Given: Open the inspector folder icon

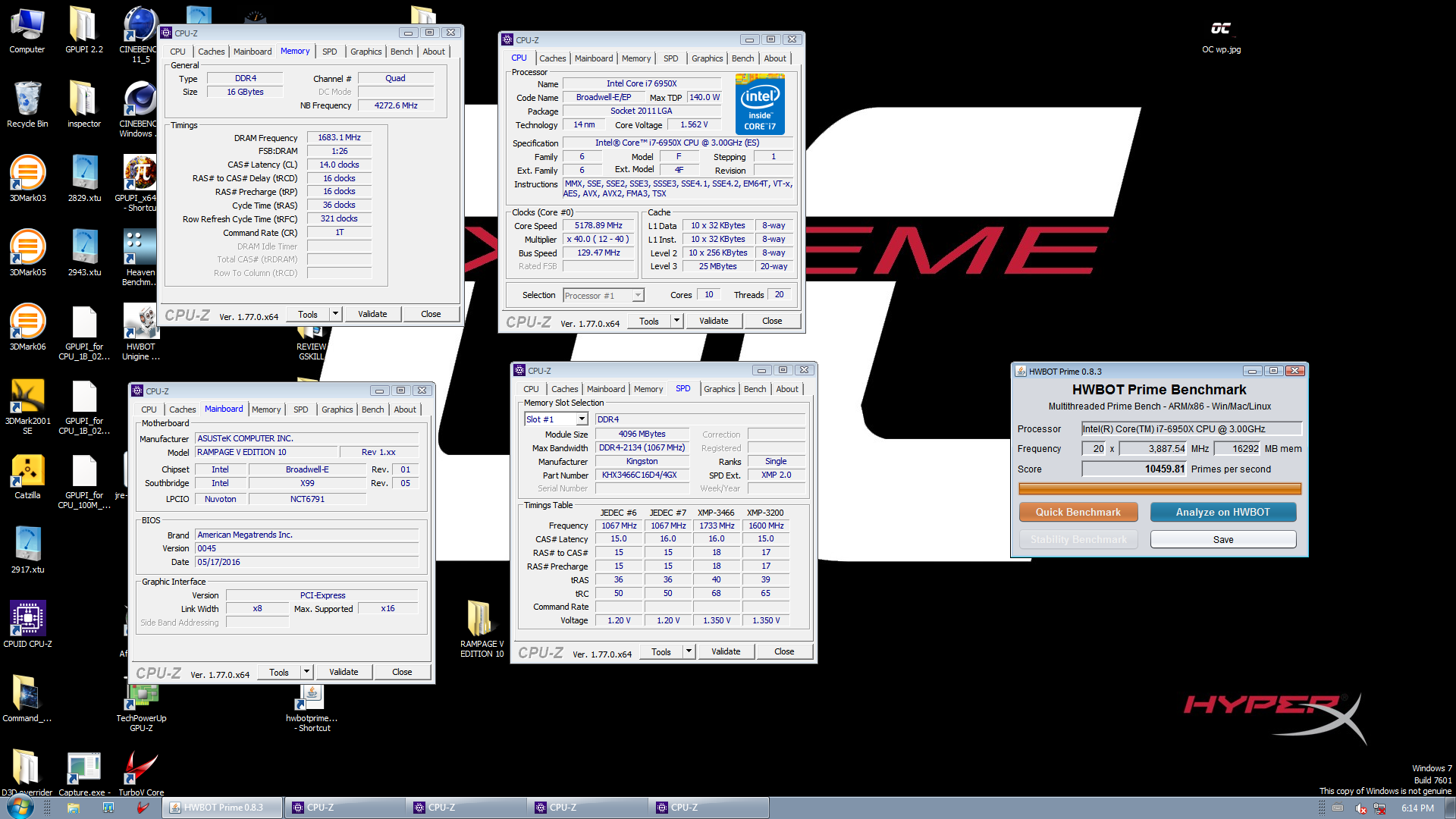Looking at the screenshot, I should pyautogui.click(x=83, y=105).
